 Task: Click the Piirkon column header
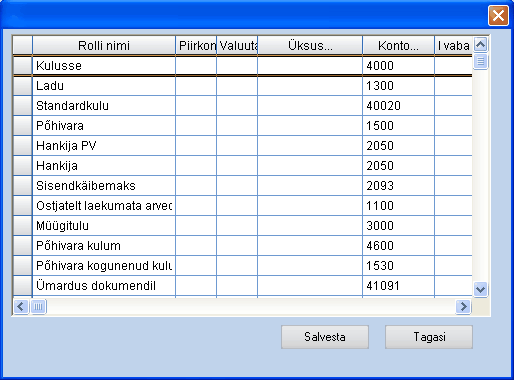(196, 46)
